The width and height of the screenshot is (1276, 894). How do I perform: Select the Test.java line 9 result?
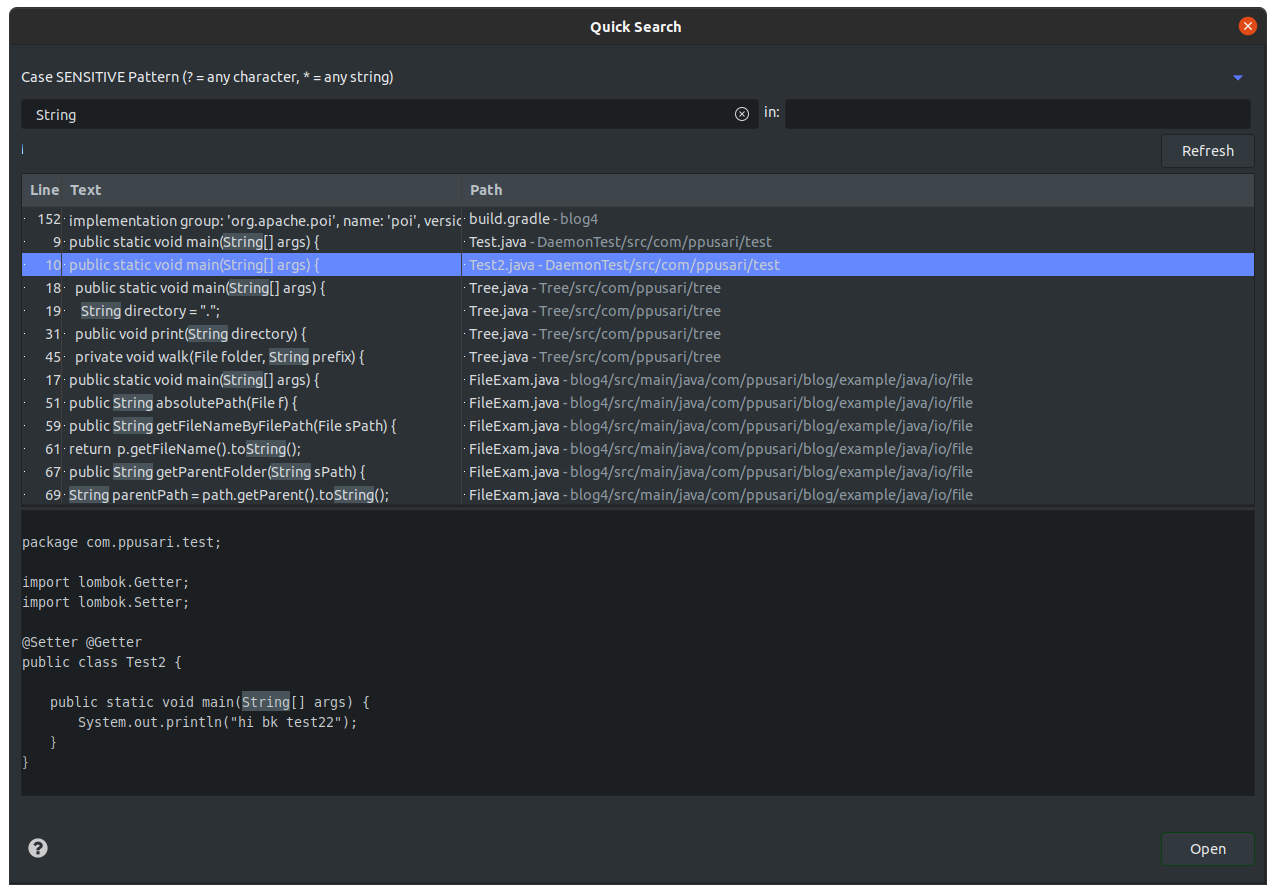coord(638,242)
